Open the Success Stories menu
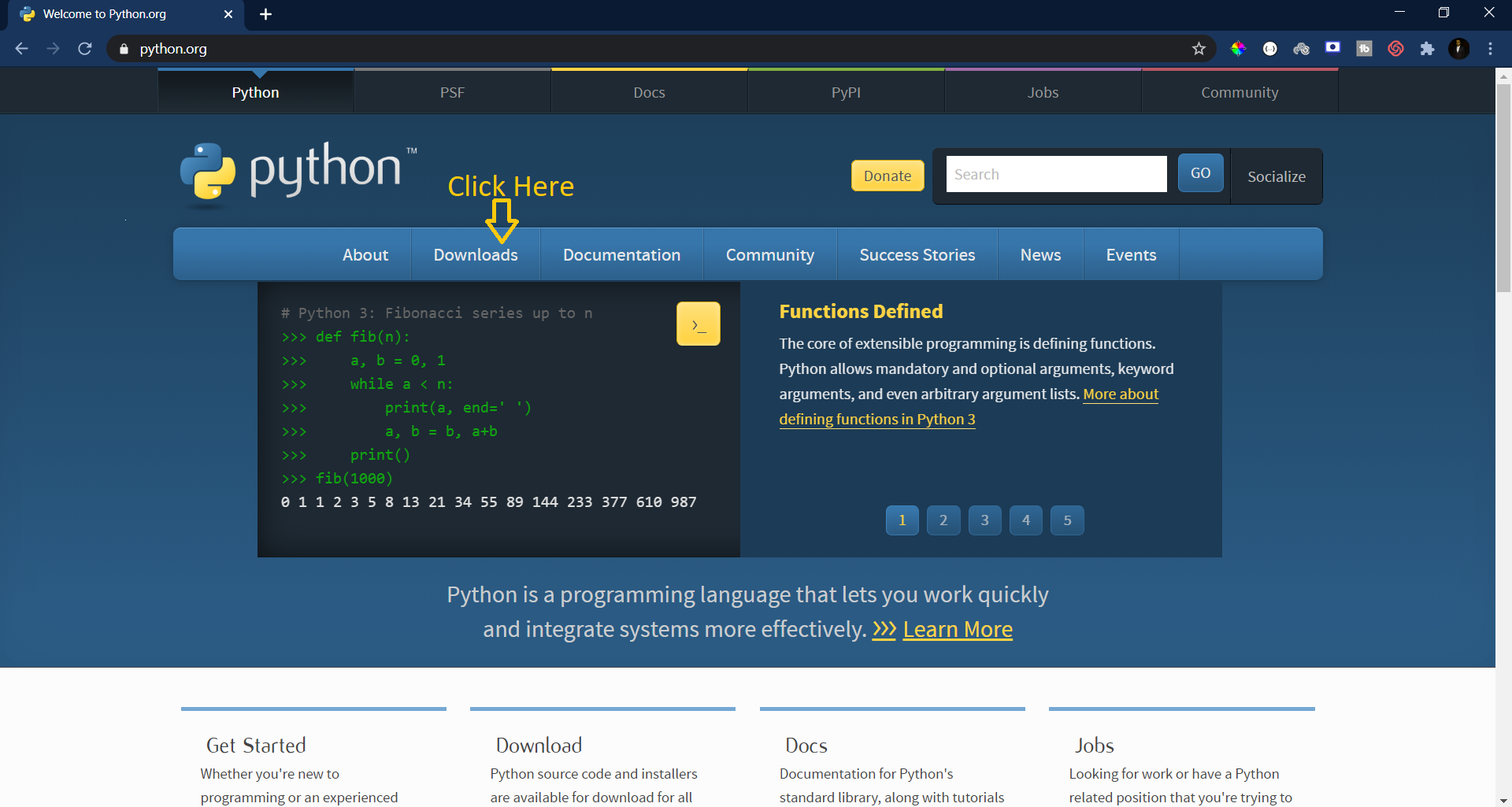The width and height of the screenshot is (1512, 807). click(917, 255)
